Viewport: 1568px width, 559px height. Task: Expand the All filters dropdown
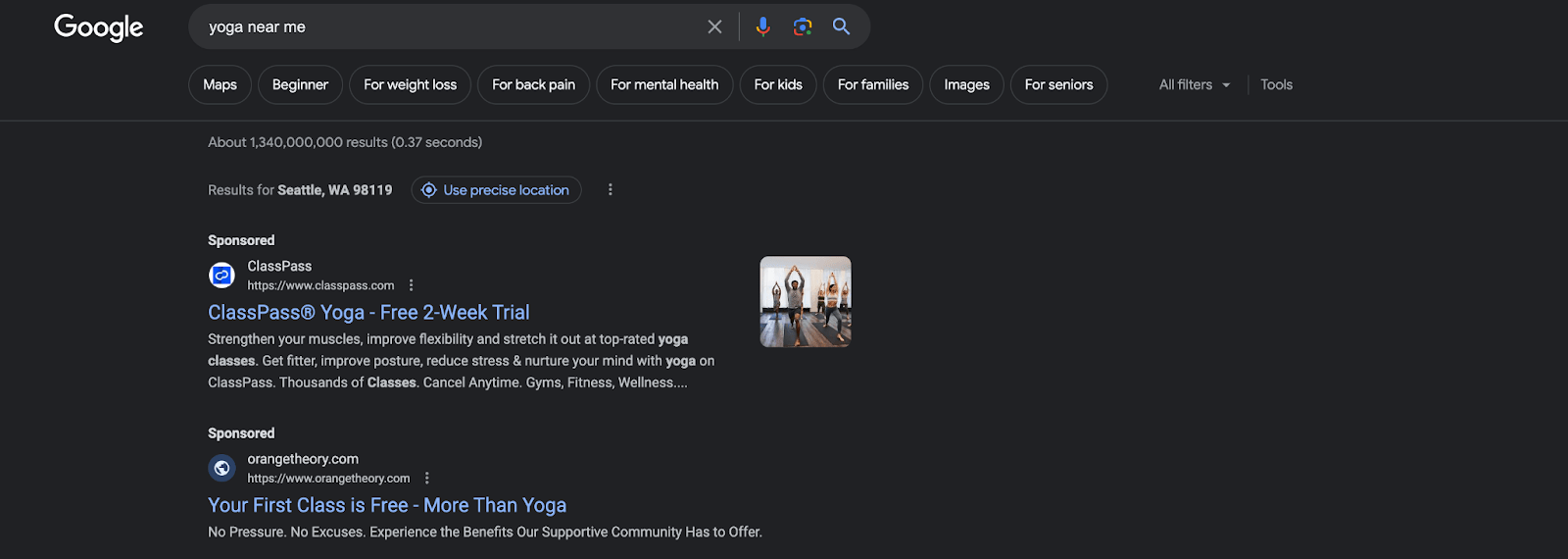(x=1194, y=85)
